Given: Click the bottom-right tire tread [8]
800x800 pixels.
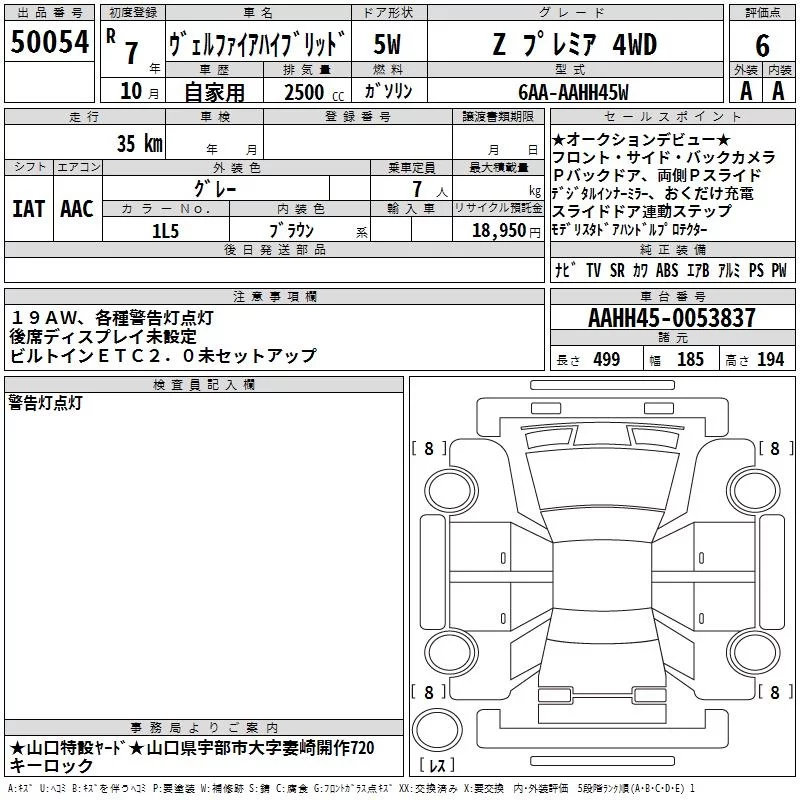Looking at the screenshot, I should (776, 692).
